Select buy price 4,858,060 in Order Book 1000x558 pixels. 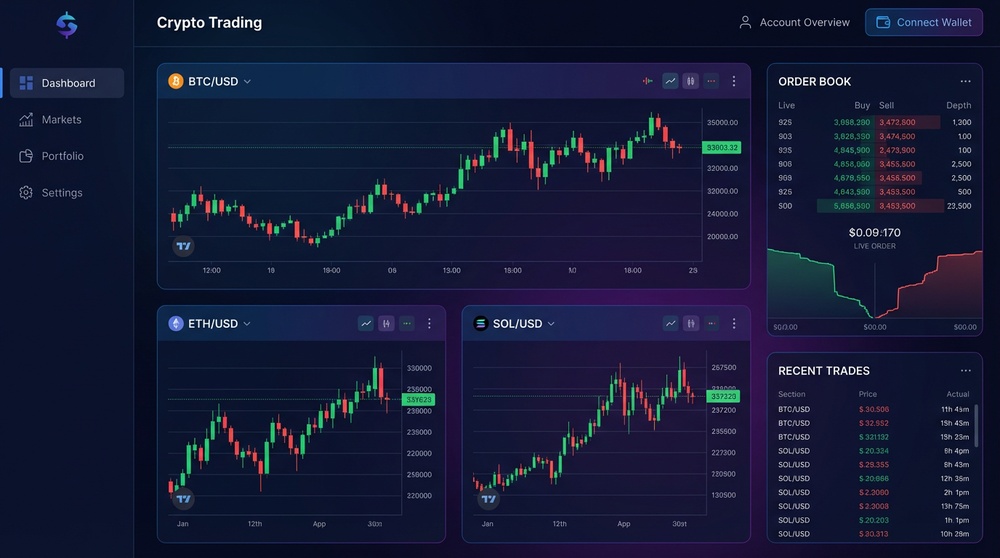(x=851, y=164)
